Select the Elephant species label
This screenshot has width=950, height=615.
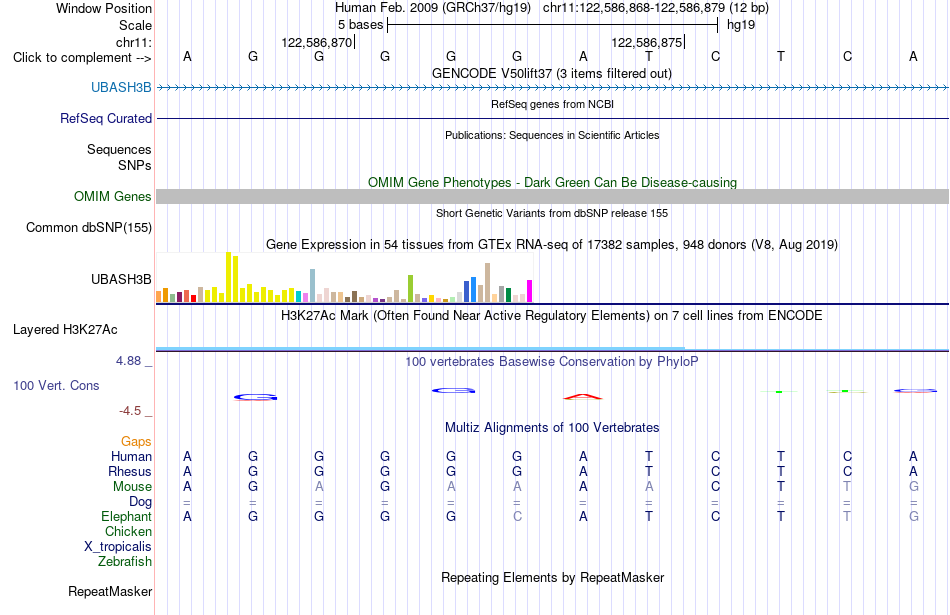pos(127,516)
